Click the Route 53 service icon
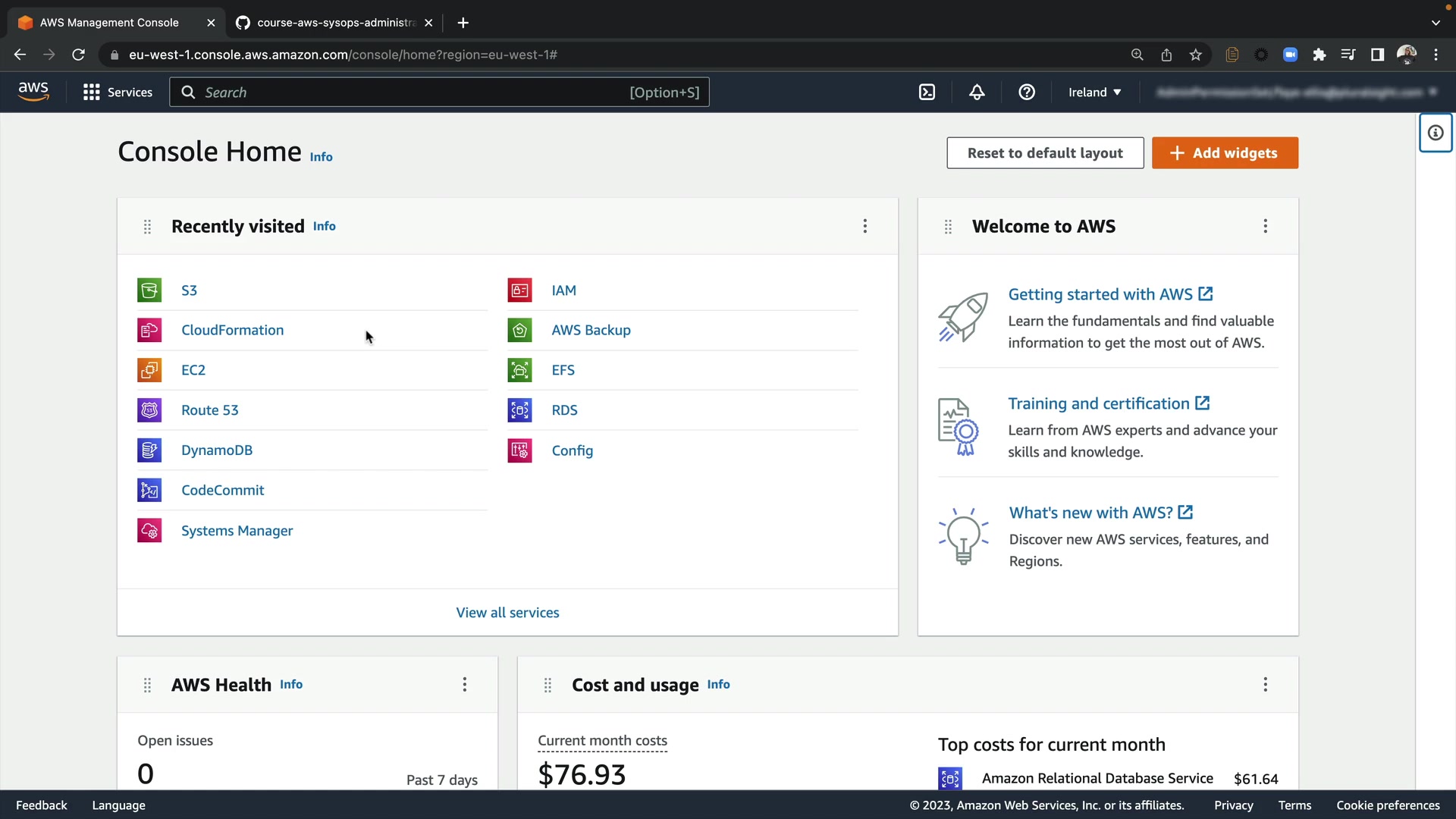The height and width of the screenshot is (819, 1456). pos(149,410)
